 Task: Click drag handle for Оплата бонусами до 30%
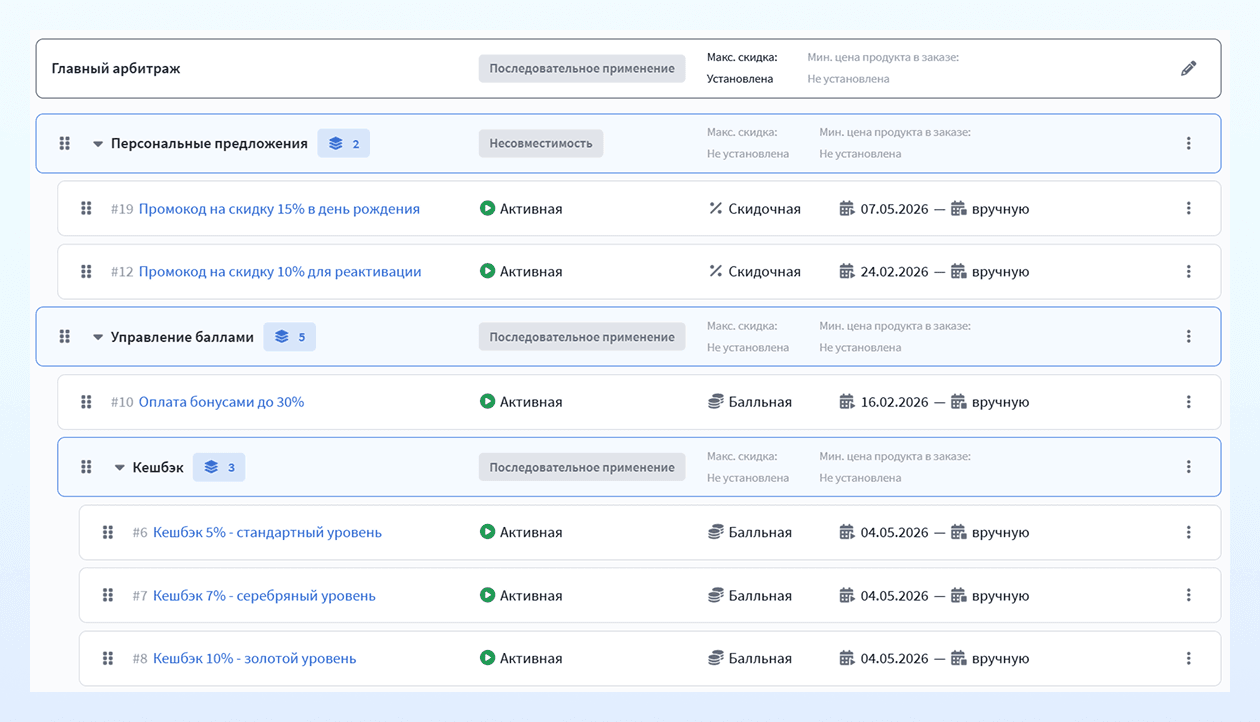coord(86,402)
